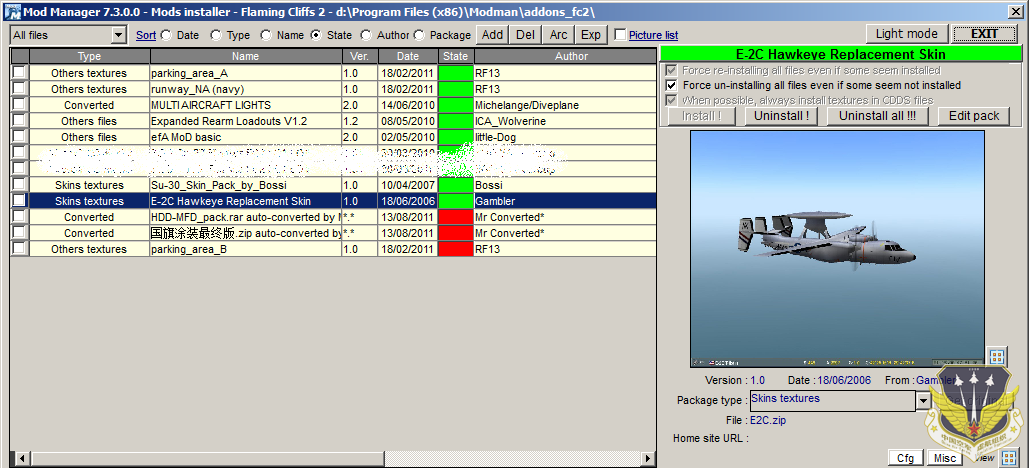Screen dimensions: 1029x468
Task: Select the MULTI AIRCRAFT LIGHTS name cell
Action: (245, 105)
